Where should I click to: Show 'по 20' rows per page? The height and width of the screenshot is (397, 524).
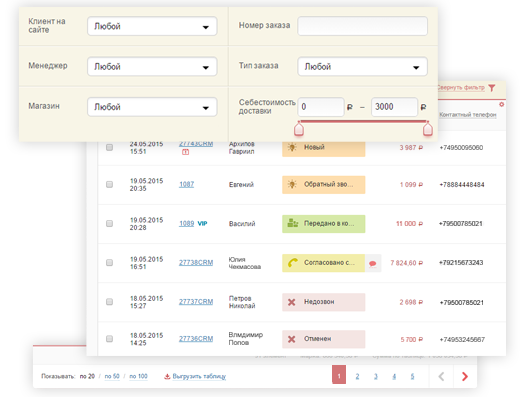coord(87,376)
